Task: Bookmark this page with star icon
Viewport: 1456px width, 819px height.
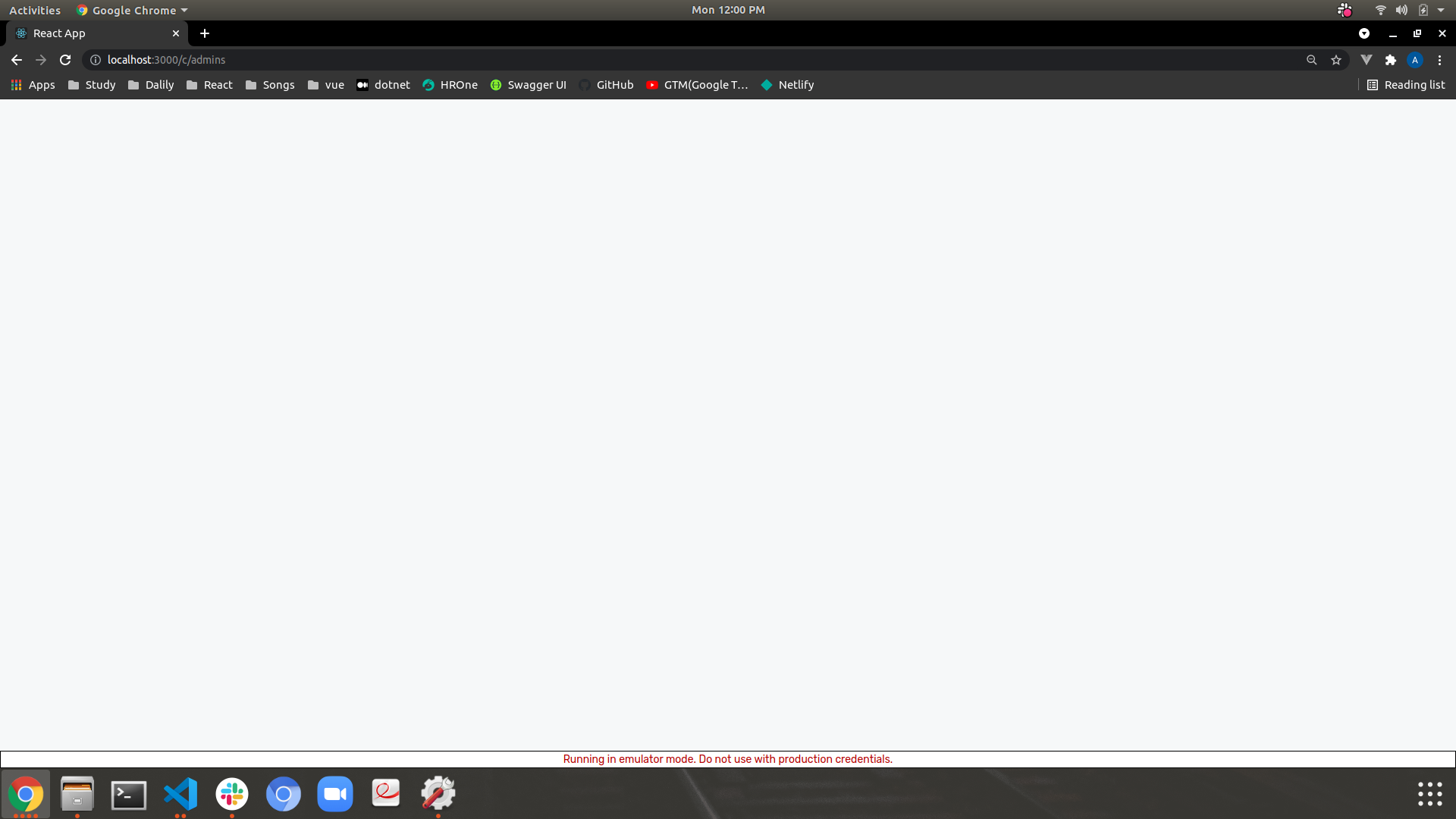Action: tap(1336, 60)
